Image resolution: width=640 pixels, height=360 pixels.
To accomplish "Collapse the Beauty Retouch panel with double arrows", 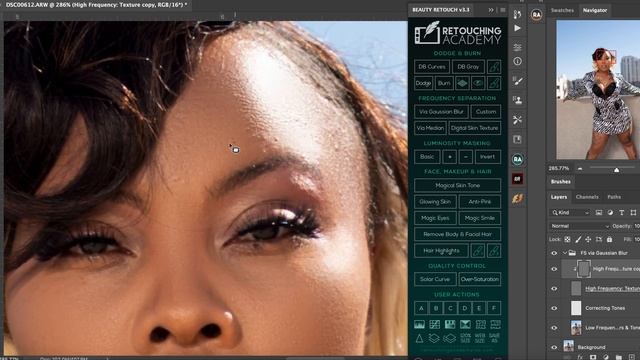I will pos(491,10).
